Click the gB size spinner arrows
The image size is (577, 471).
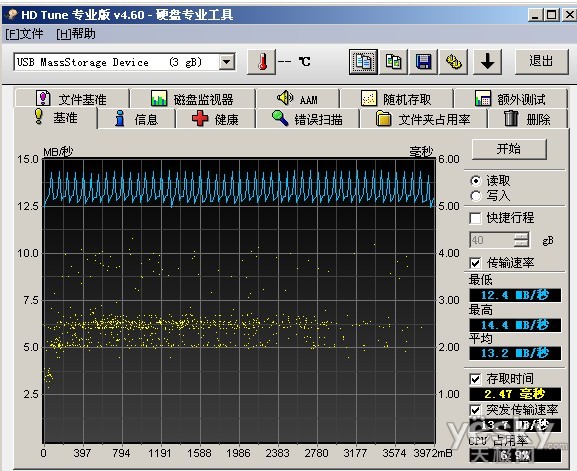pos(521,240)
